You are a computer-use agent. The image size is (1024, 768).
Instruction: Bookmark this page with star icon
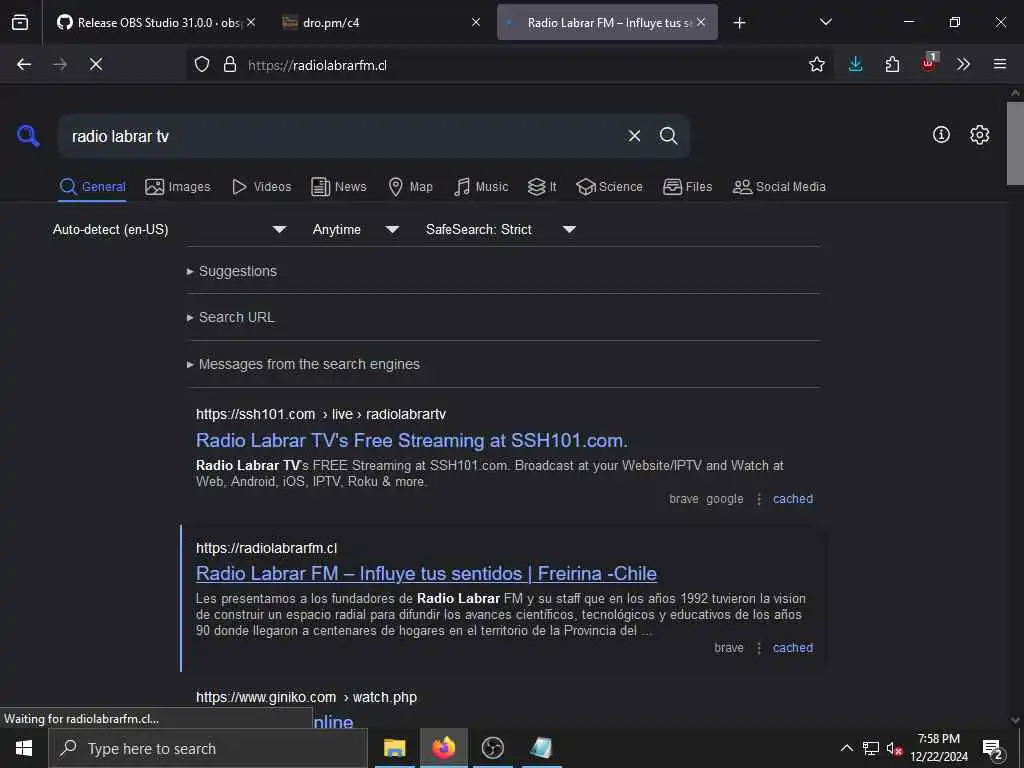click(816, 64)
